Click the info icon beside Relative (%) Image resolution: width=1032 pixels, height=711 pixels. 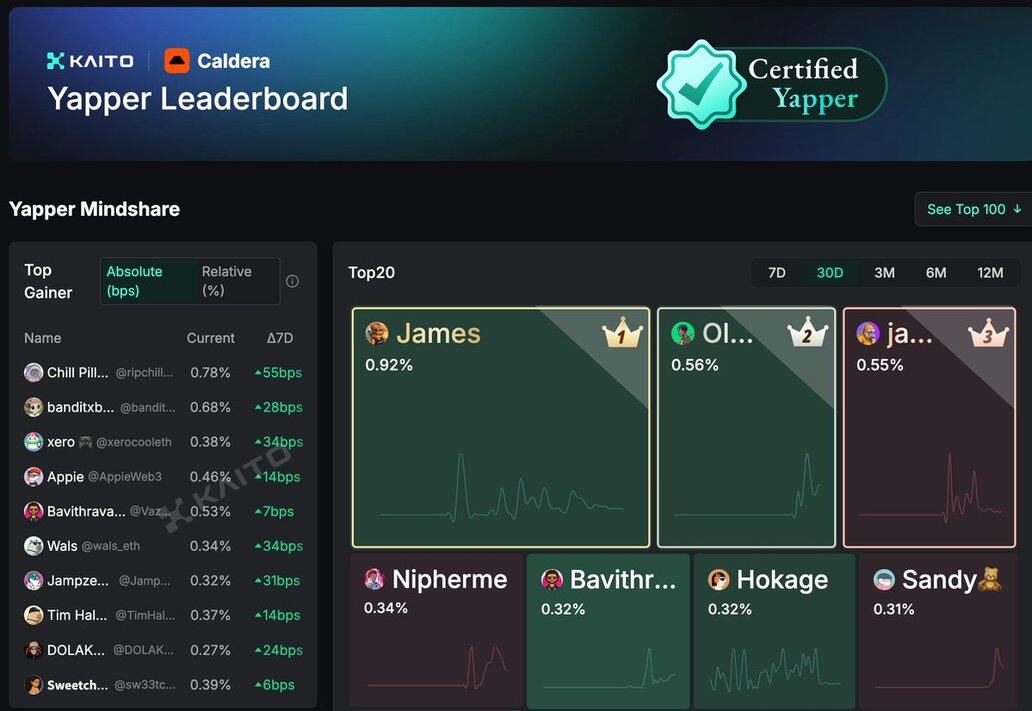pyautogui.click(x=292, y=281)
